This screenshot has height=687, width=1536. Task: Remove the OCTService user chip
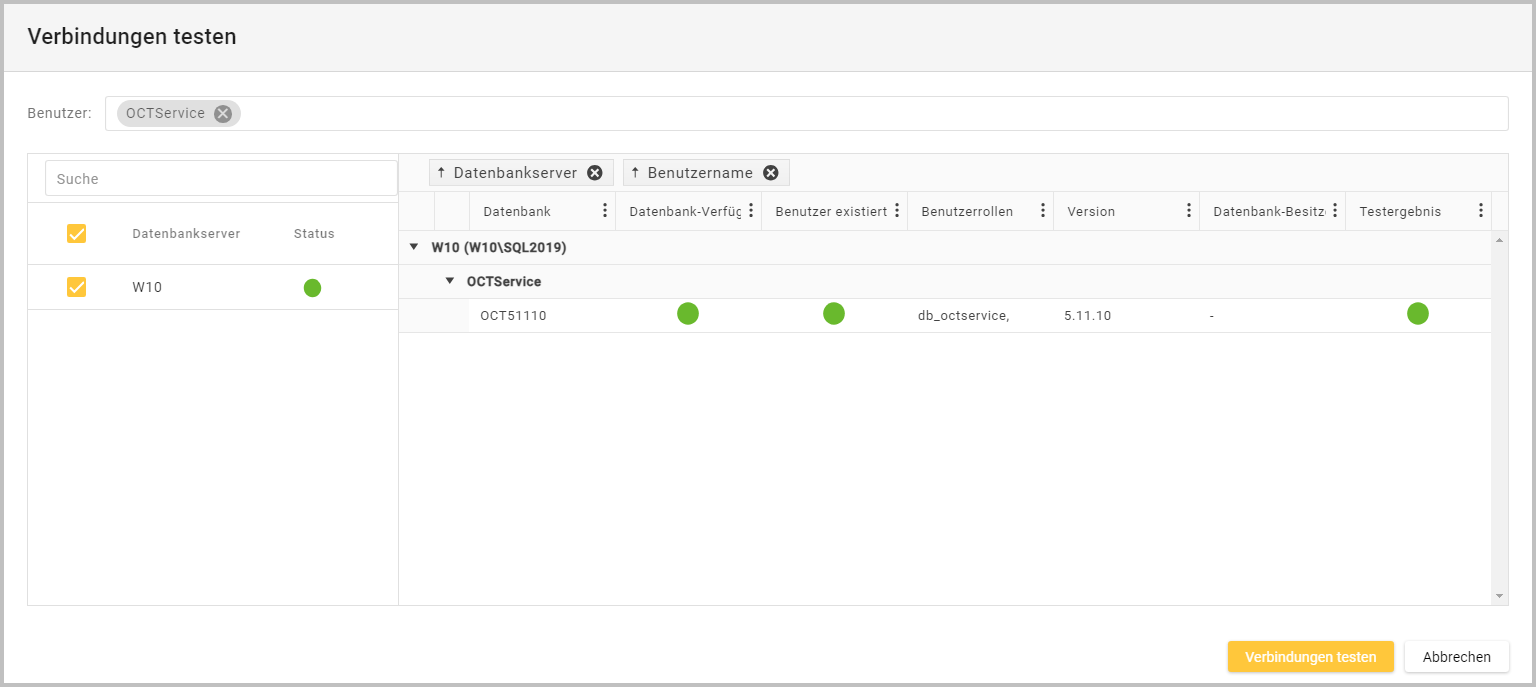(x=223, y=114)
